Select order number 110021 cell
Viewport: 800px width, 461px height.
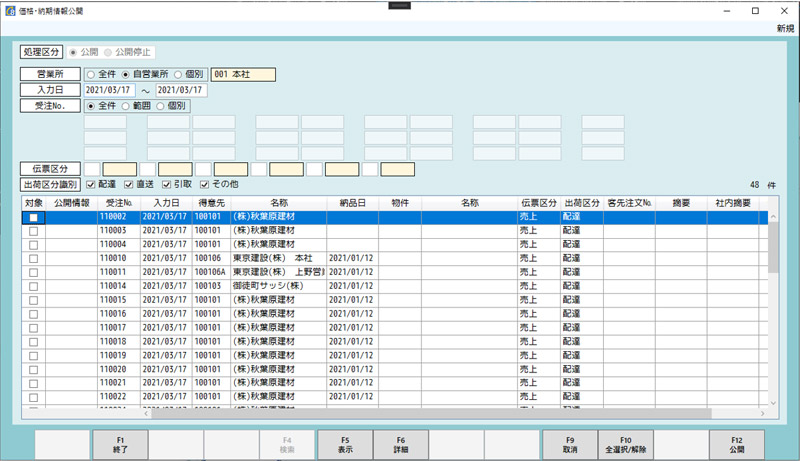coord(119,383)
